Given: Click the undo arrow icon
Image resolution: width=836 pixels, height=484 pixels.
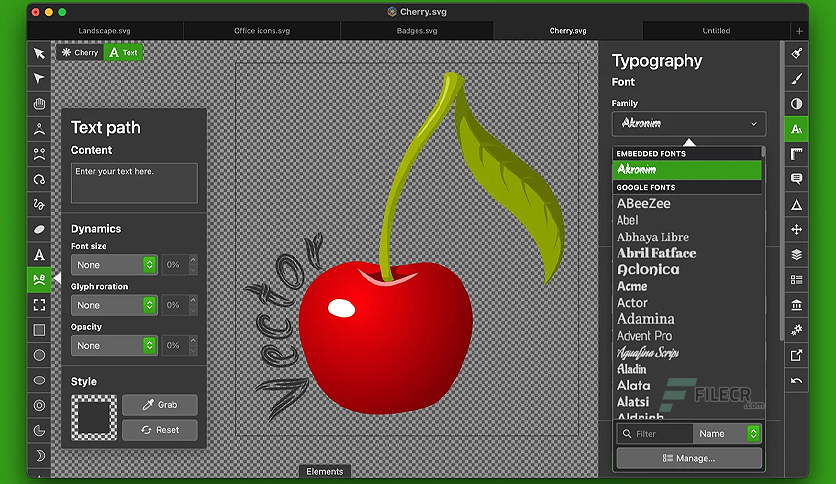Looking at the screenshot, I should (797, 381).
